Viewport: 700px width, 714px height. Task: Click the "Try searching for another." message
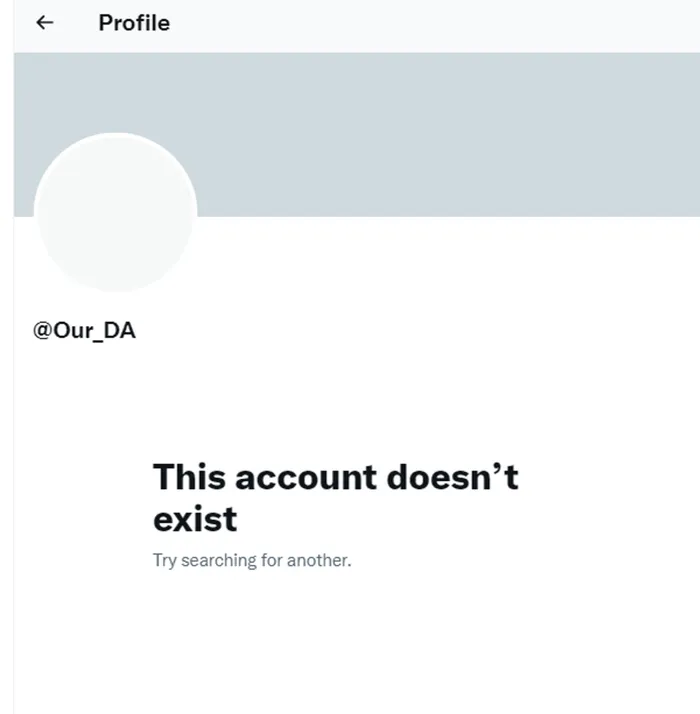pos(252,560)
